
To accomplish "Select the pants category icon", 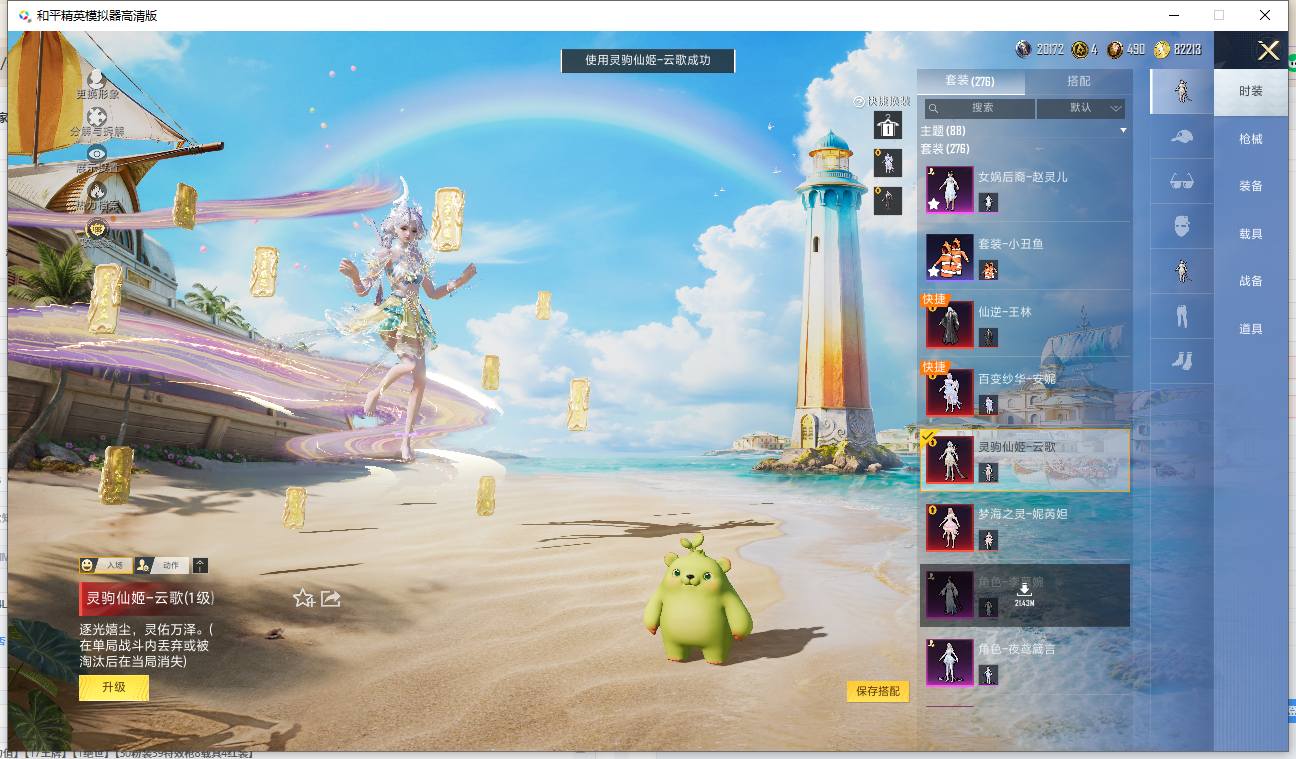I will [1181, 316].
